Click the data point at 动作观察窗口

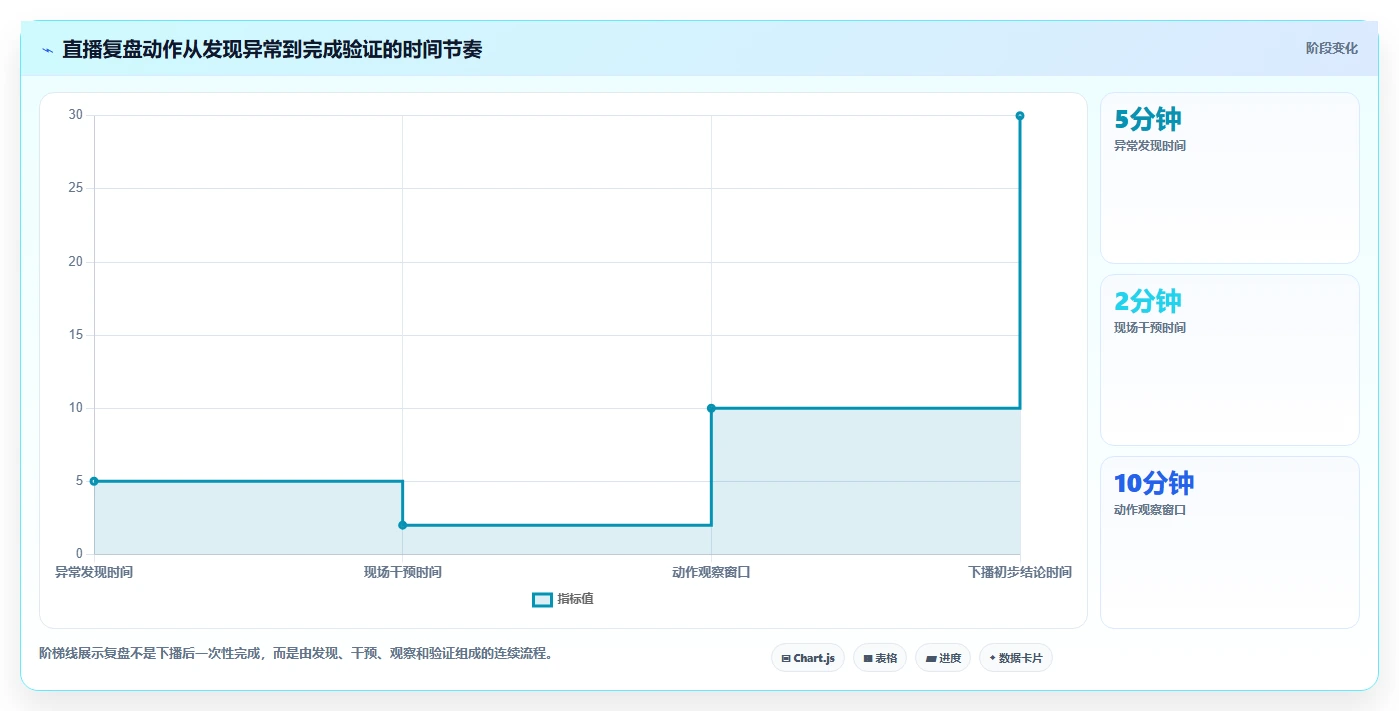(711, 408)
